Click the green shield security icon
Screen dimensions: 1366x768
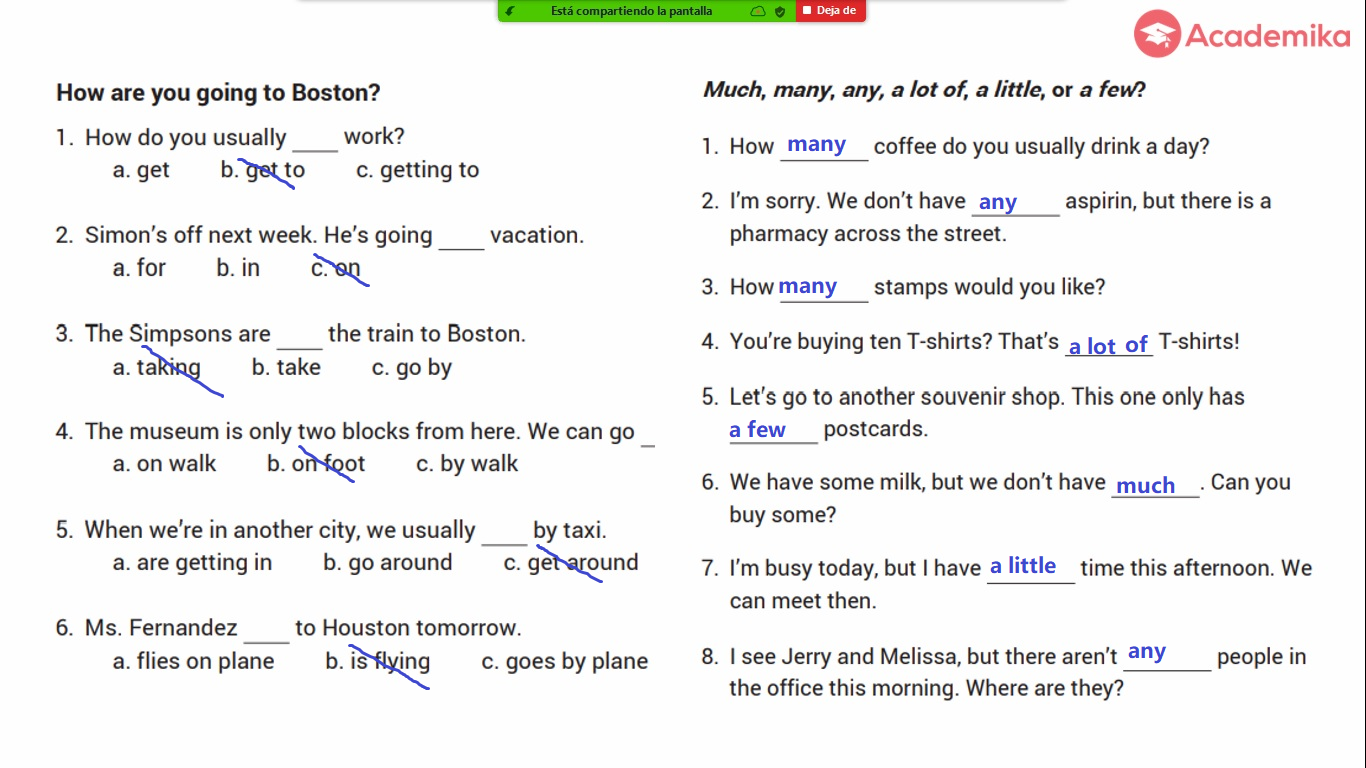[780, 11]
